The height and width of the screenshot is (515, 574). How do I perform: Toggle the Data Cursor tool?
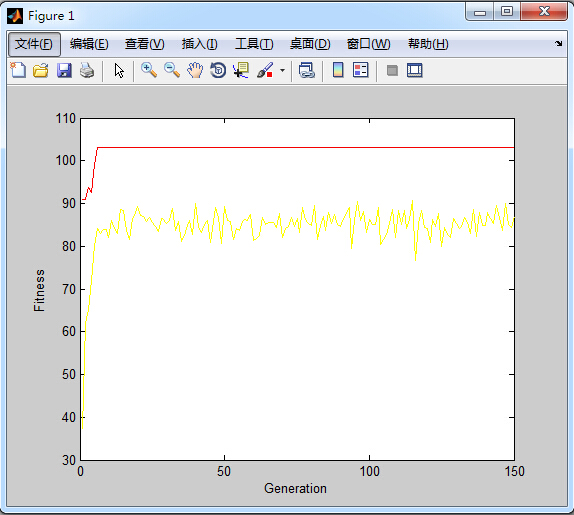[241, 70]
